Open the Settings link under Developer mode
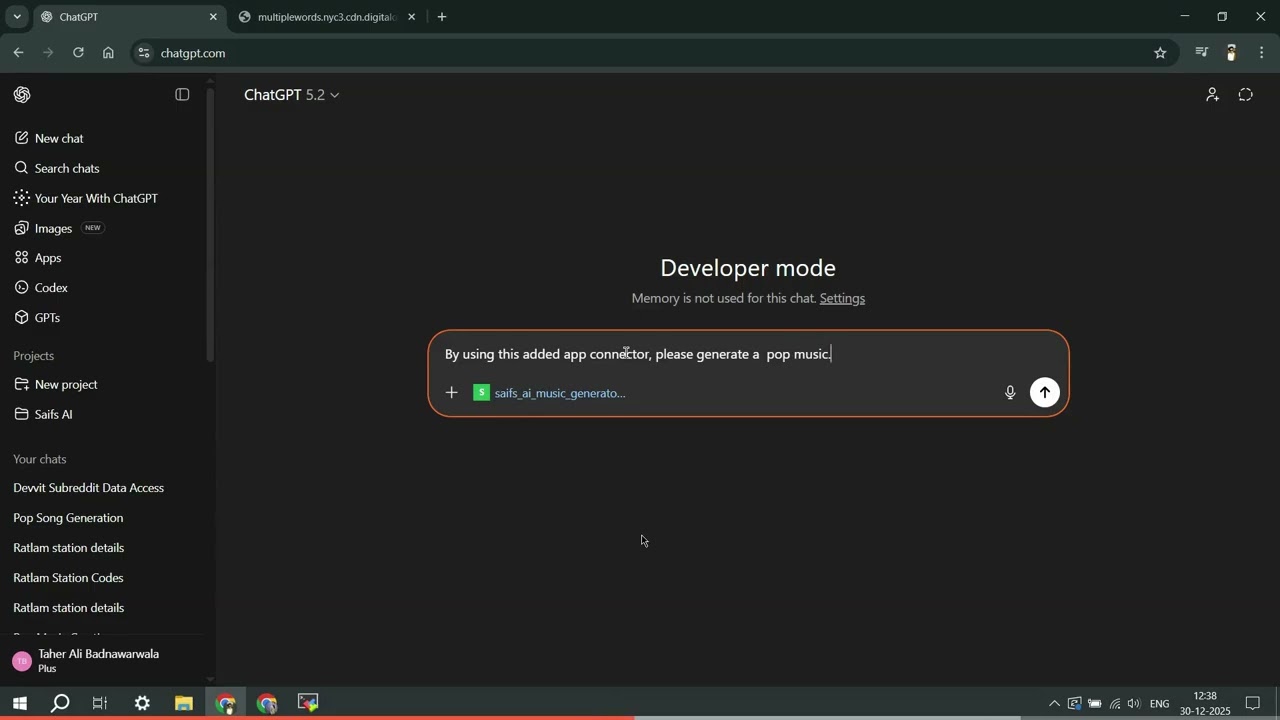This screenshot has width=1280, height=720. tap(842, 298)
